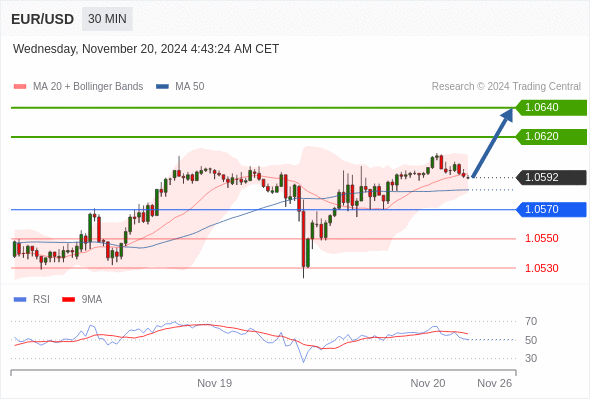Click the blue RSI legend swatch
Viewport: 590px width, 400px height.
pos(20,300)
